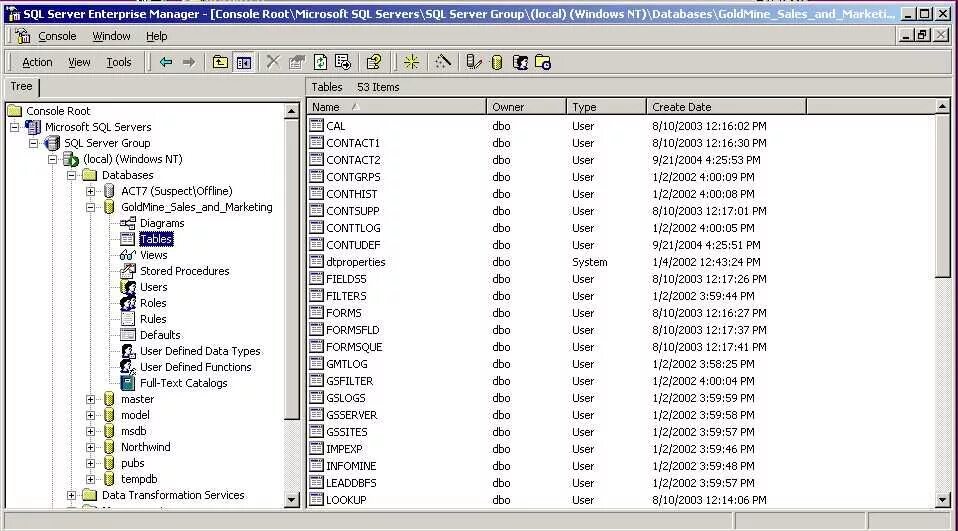Screen dimensions: 958x531
Task: Collapse the SQL Server Group node
Action: tap(34, 143)
